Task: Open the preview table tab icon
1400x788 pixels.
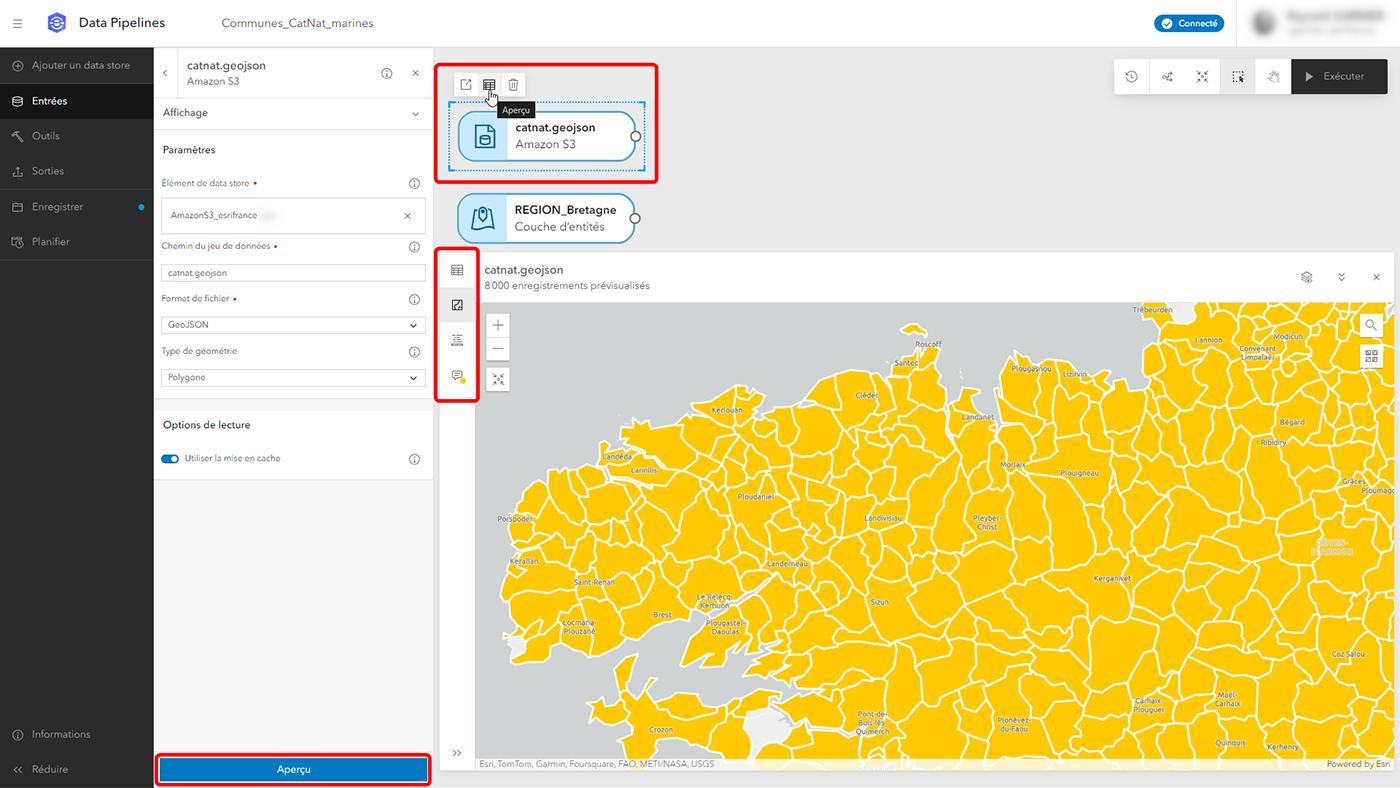Action: click(457, 270)
